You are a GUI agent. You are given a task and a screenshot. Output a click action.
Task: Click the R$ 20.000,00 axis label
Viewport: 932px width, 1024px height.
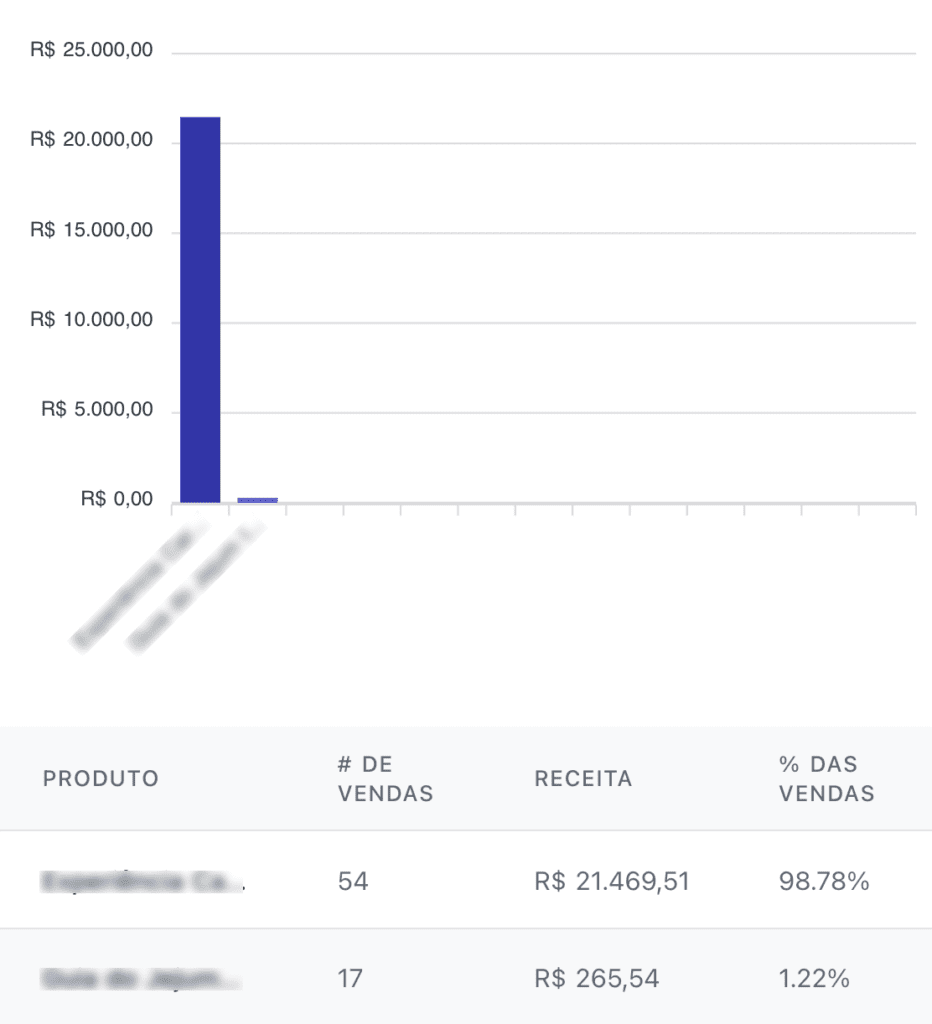(x=91, y=141)
